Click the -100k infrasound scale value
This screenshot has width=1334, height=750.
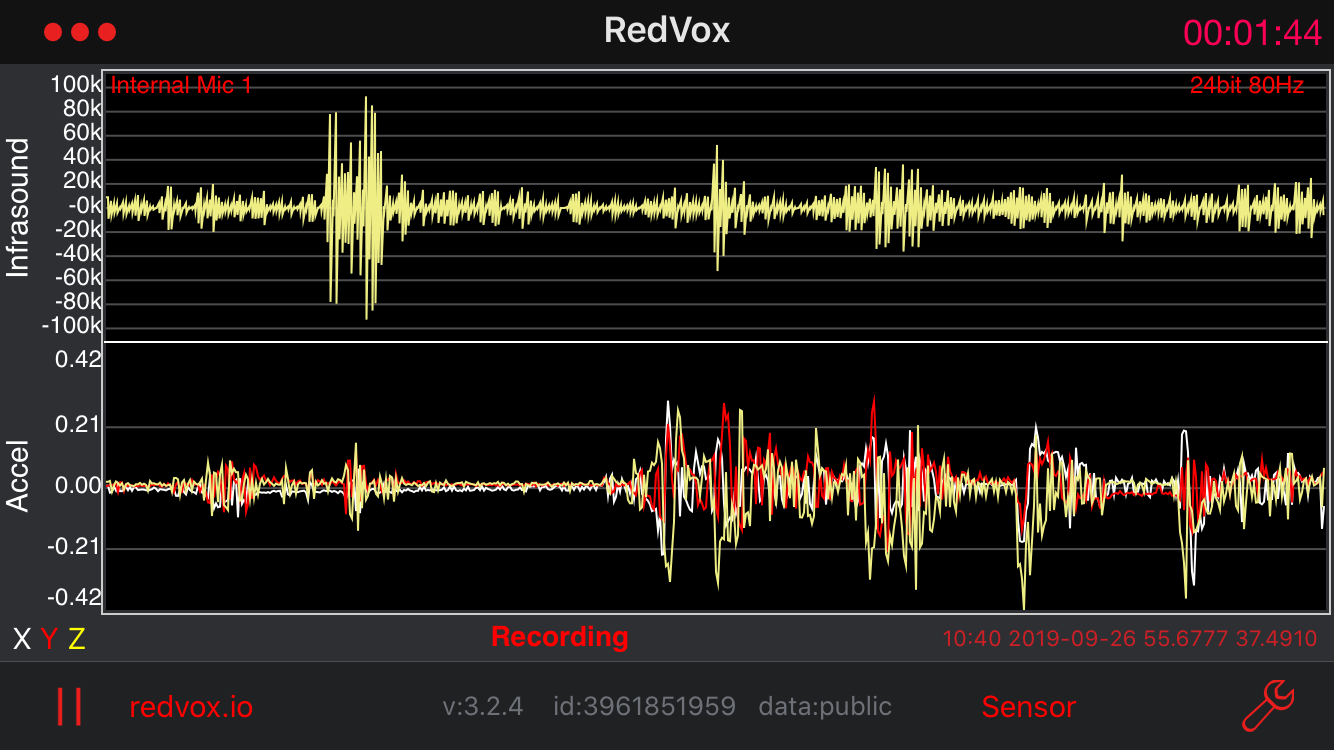coord(72,326)
